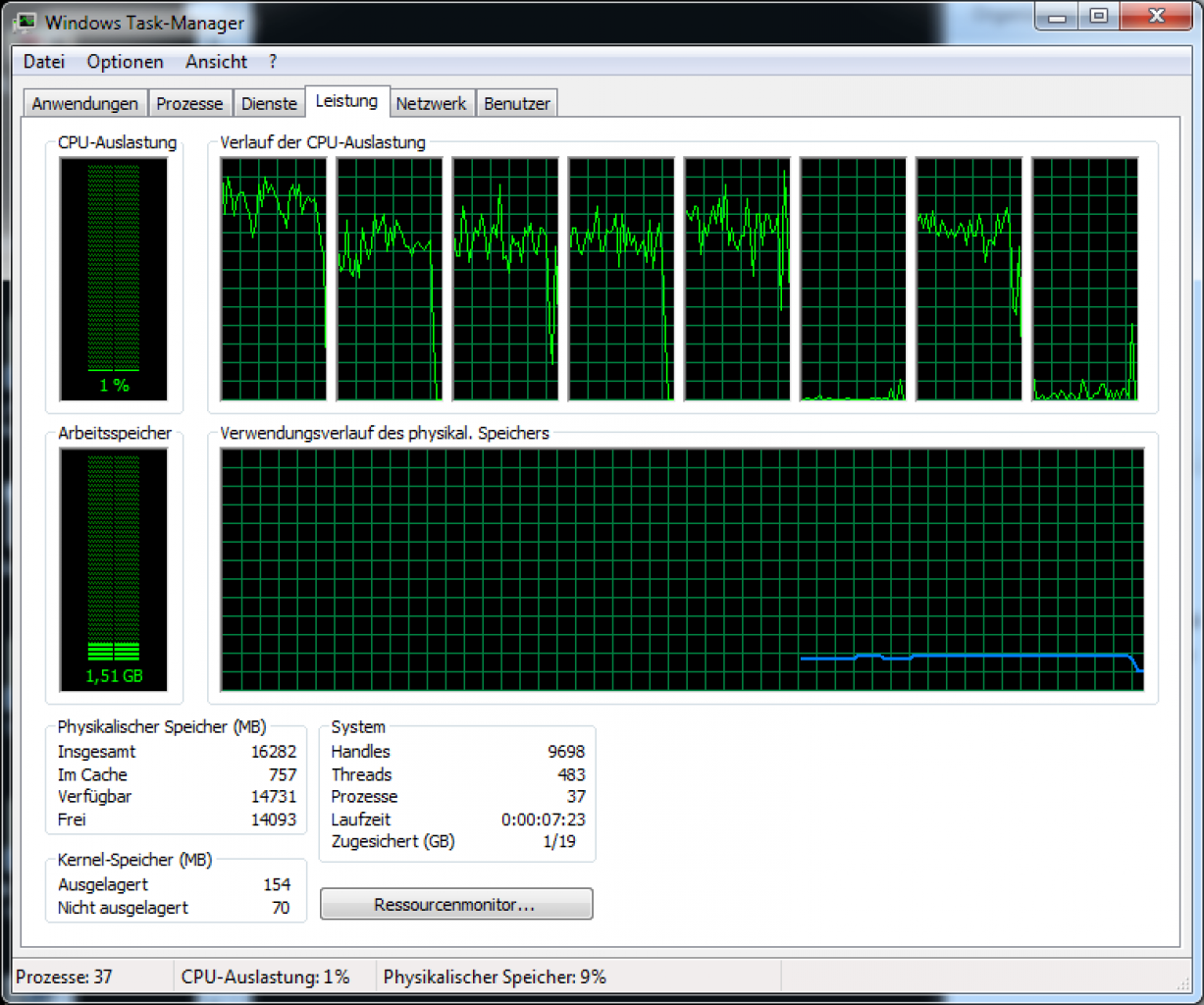This screenshot has width=1204, height=1005.
Task: Close the Task-Manager window
Action: pos(1157,17)
